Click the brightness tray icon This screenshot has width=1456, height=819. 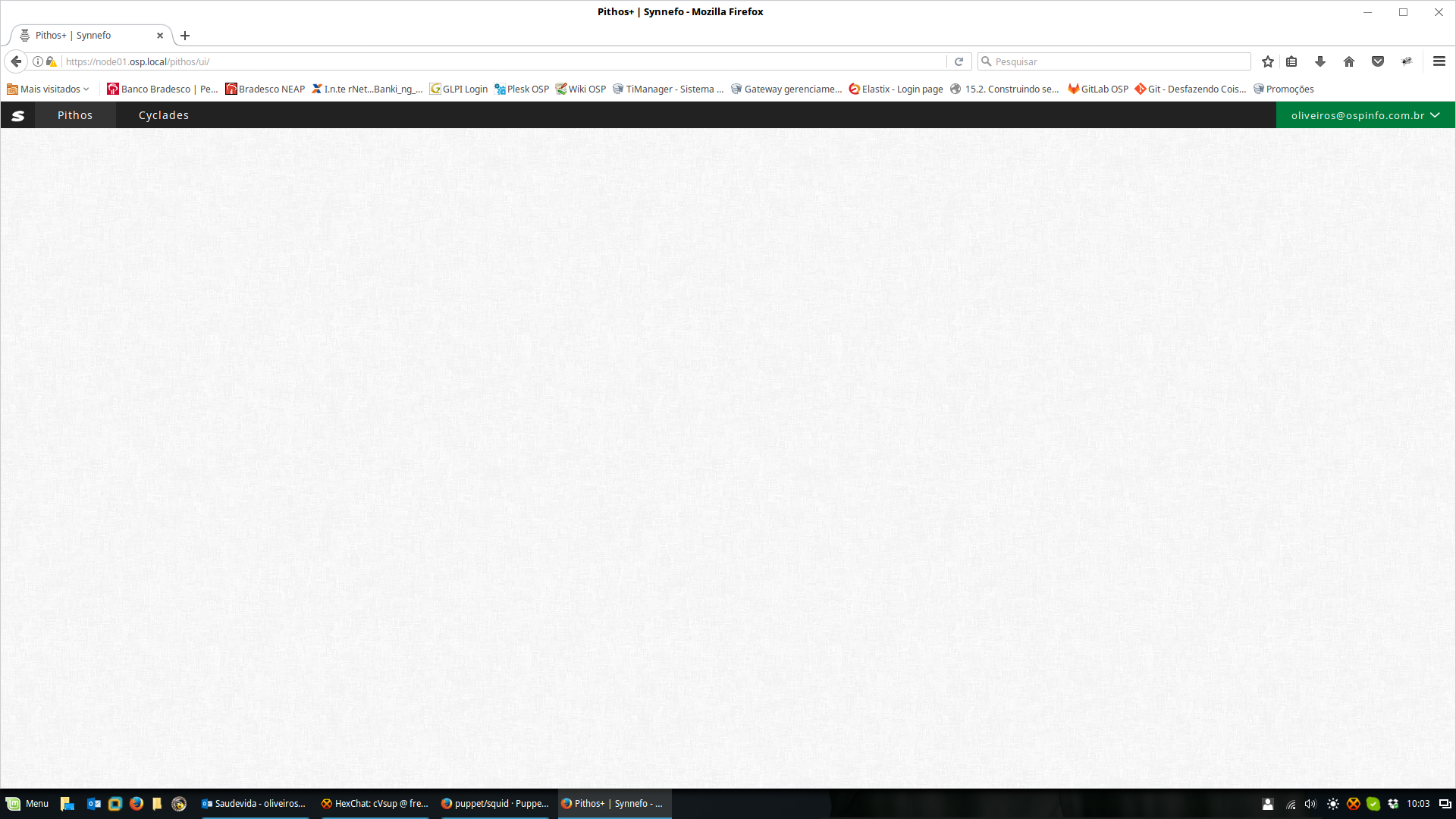tap(1333, 804)
